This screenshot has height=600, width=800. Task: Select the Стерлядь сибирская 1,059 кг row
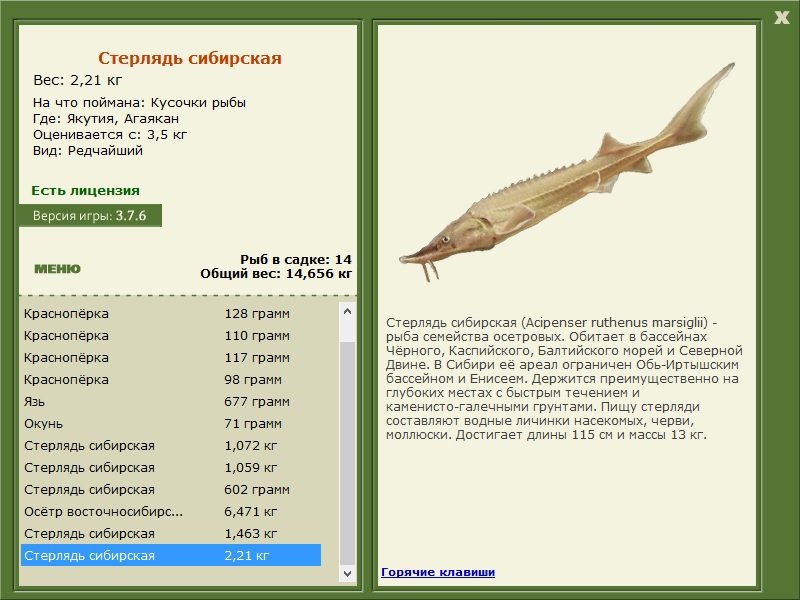tap(171, 467)
